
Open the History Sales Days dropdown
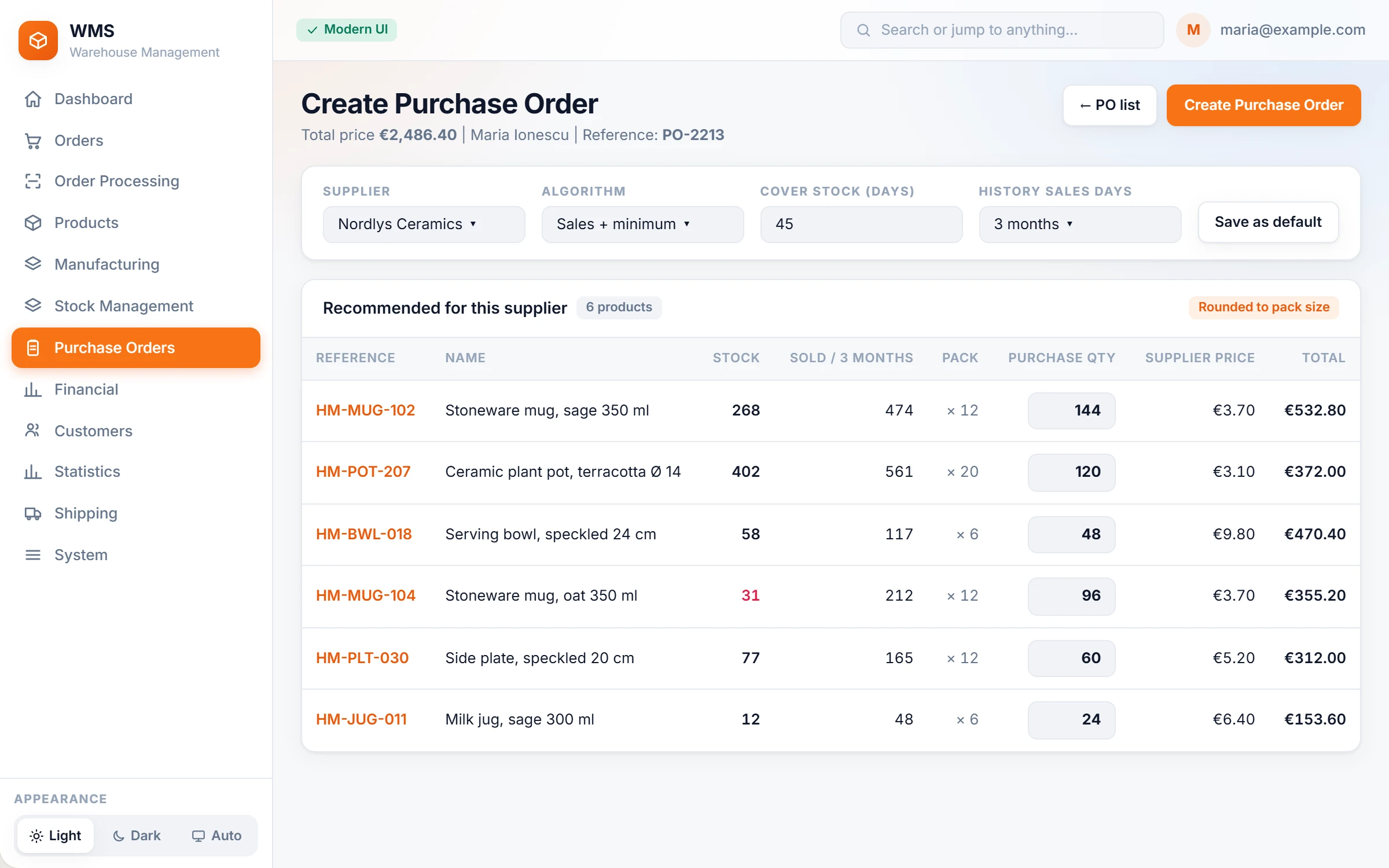tap(1080, 225)
